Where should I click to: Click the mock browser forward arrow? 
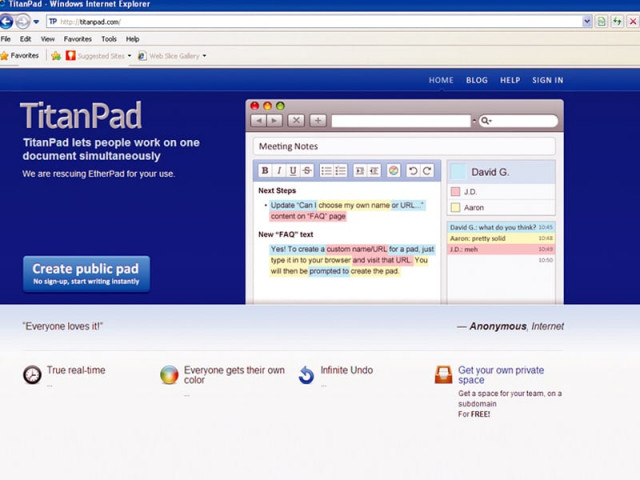(x=274, y=120)
